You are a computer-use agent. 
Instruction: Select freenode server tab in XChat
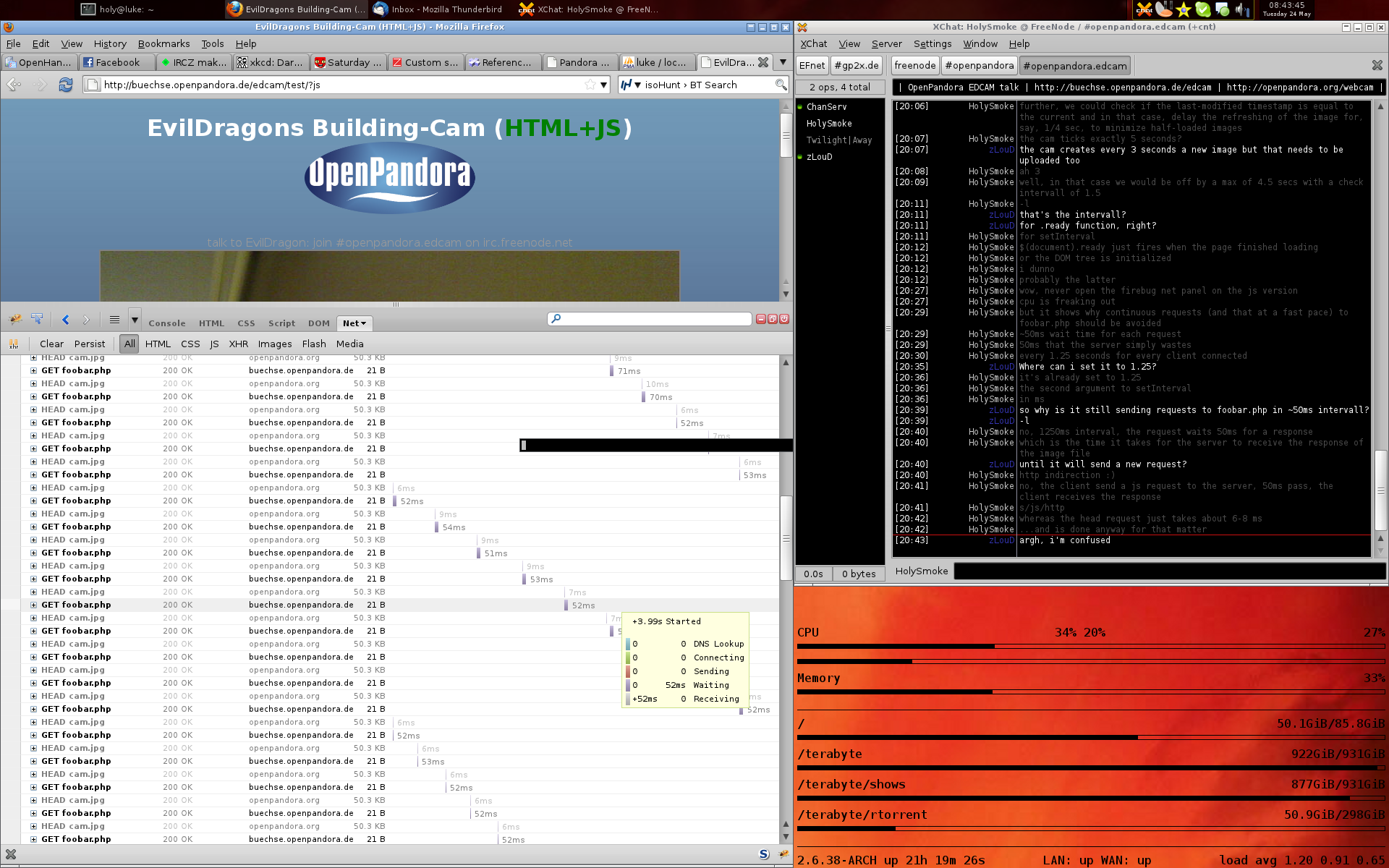915,66
